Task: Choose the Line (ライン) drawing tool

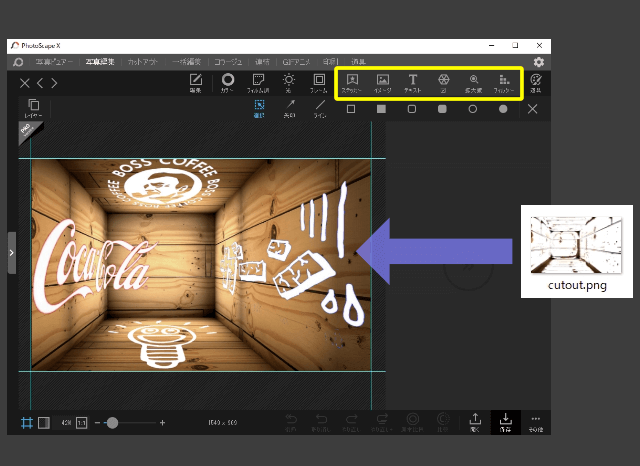Action: pos(320,109)
